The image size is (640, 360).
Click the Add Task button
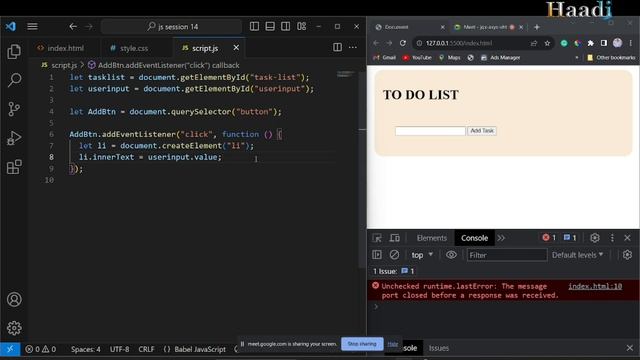(x=482, y=131)
